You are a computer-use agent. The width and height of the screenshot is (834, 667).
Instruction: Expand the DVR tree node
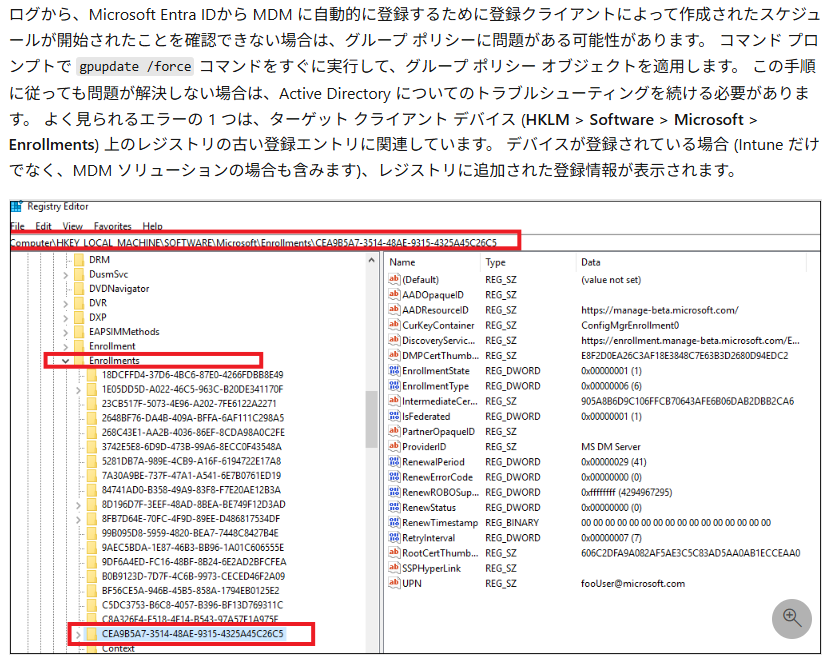tap(65, 303)
